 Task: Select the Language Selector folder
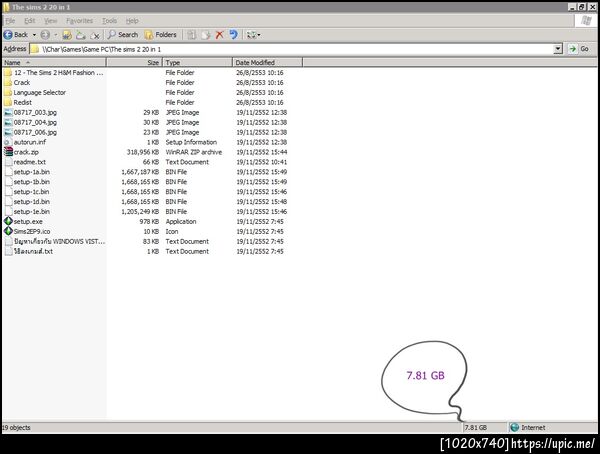35,92
